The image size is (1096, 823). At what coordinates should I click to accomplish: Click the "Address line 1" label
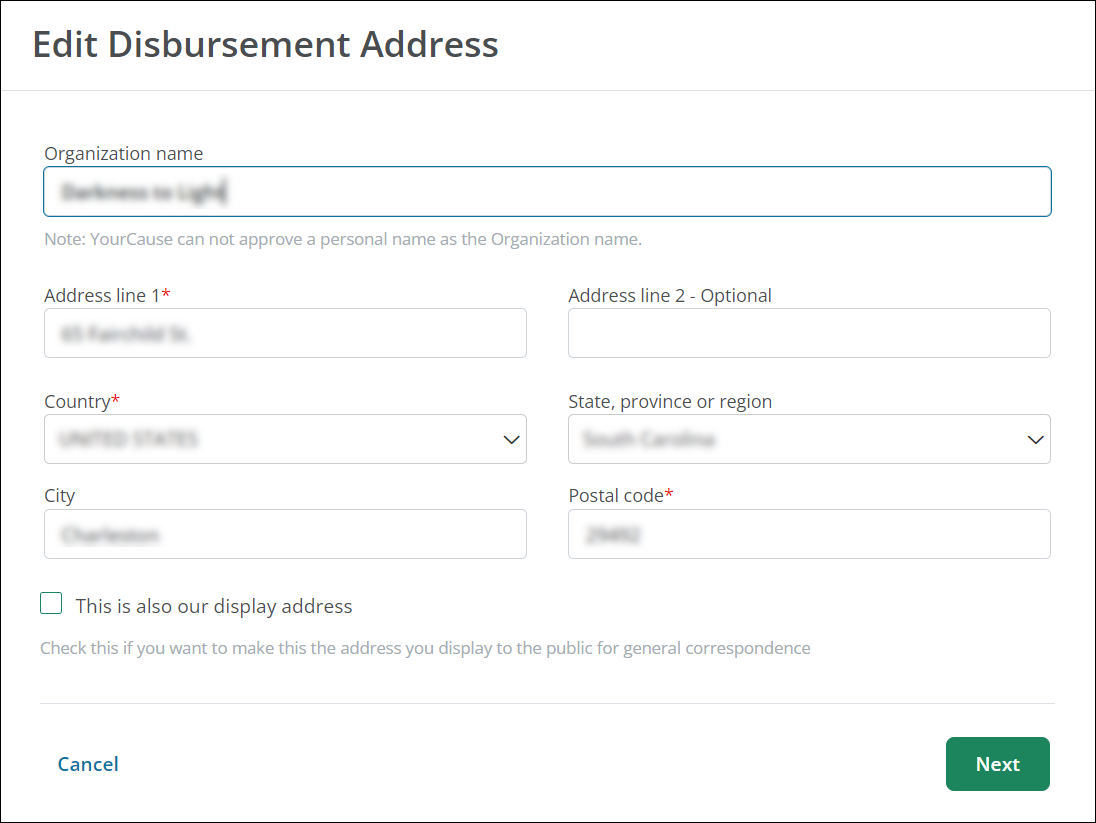103,295
